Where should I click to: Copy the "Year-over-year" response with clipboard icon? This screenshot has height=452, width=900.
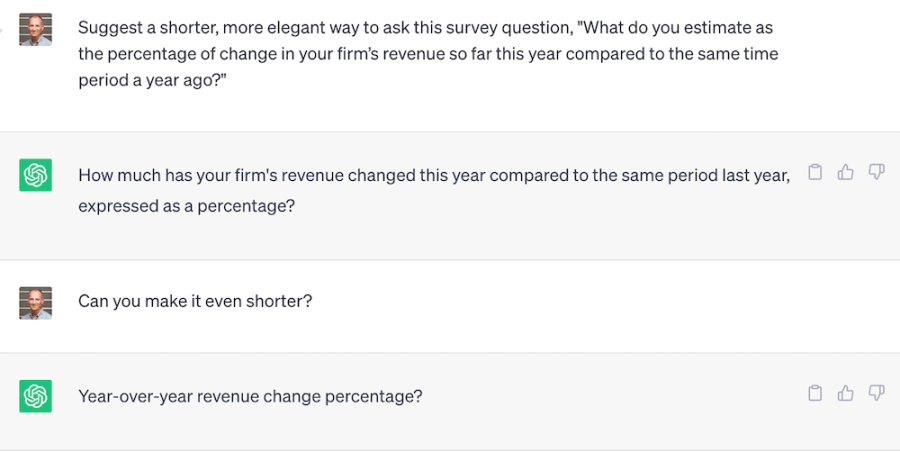tap(815, 393)
